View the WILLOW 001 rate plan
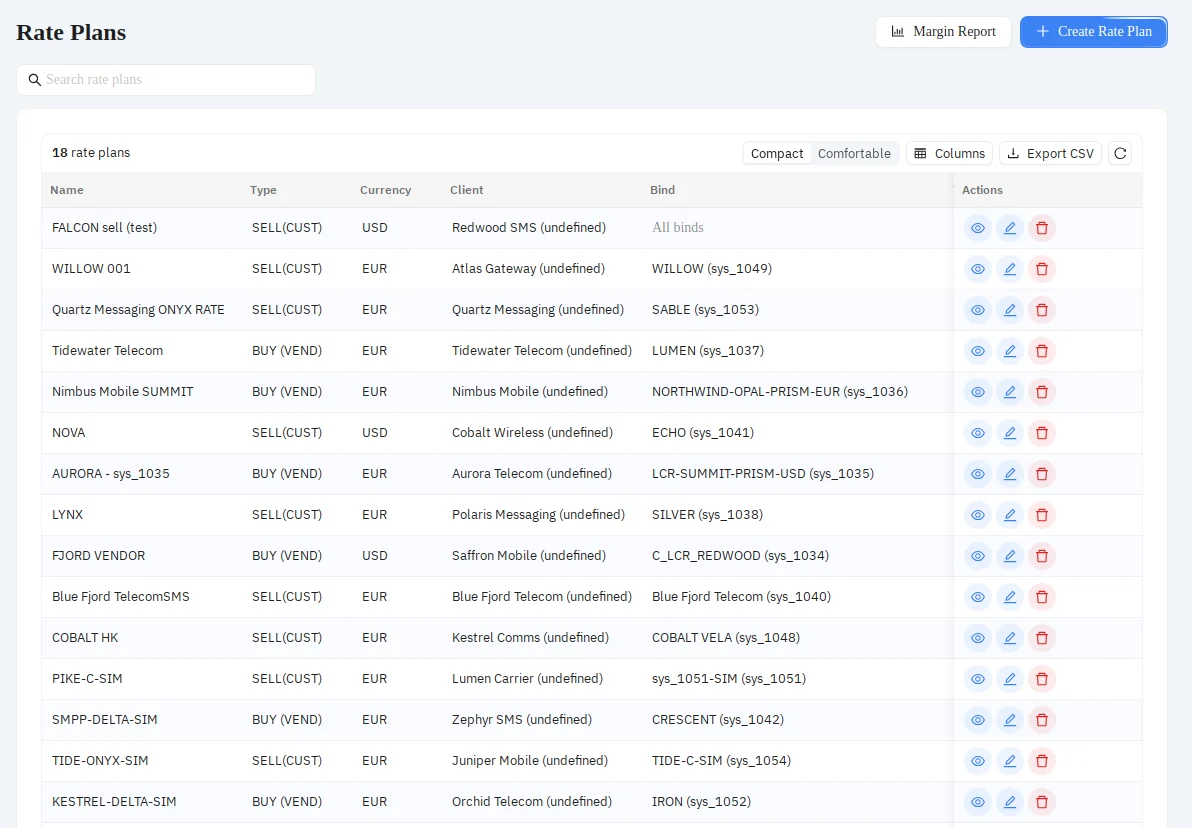Viewport: 1192px width, 828px height. pos(978,269)
